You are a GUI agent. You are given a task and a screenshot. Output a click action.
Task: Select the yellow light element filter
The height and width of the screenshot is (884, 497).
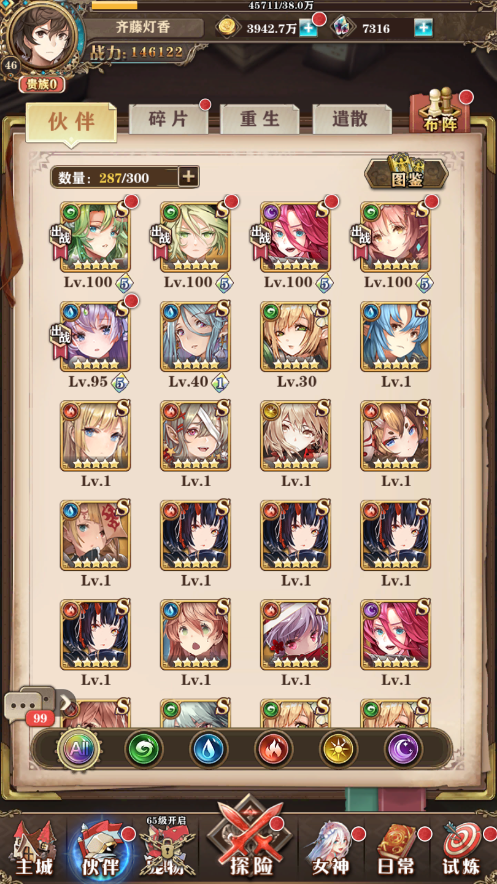[338, 749]
